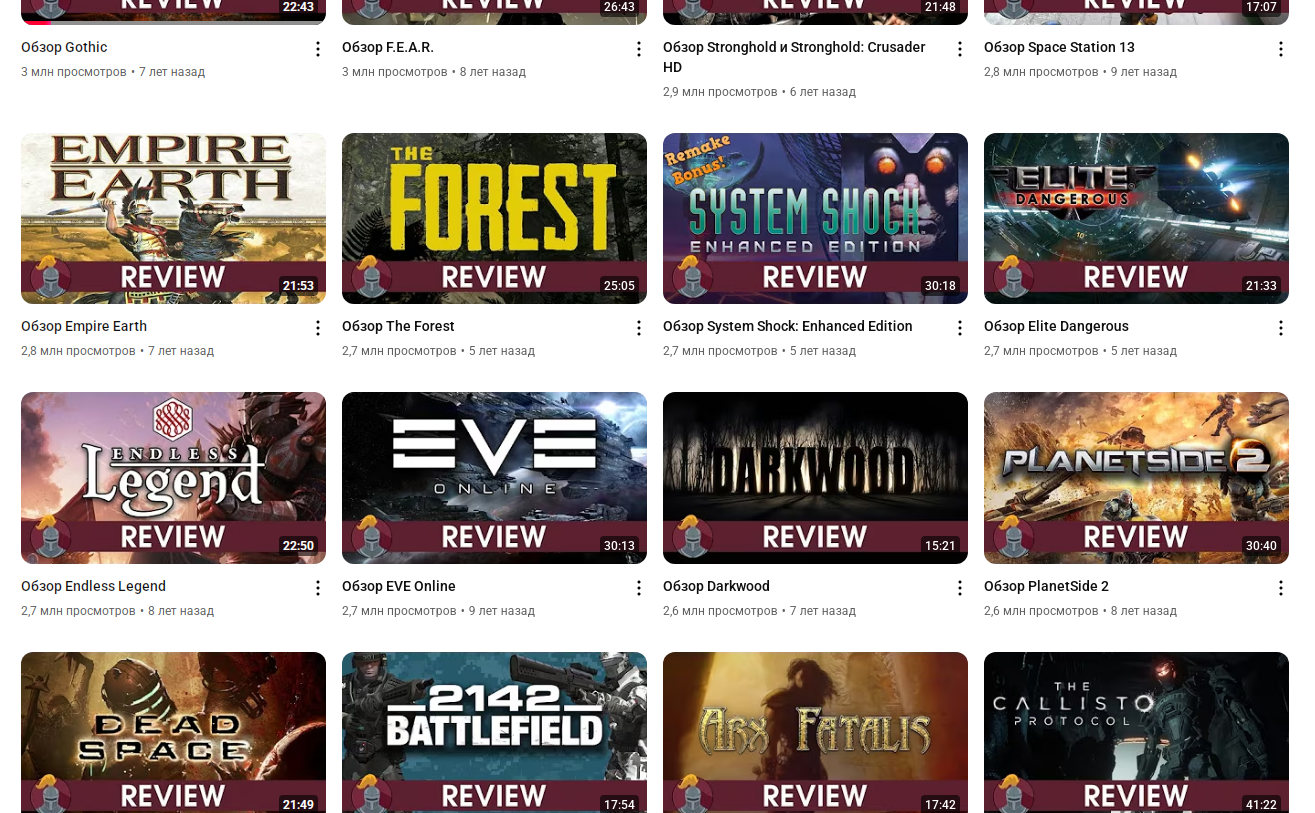Viewport: 1315px width, 813px height.
Task: Open the "Обзор Endless Legend" title link
Action: [94, 586]
